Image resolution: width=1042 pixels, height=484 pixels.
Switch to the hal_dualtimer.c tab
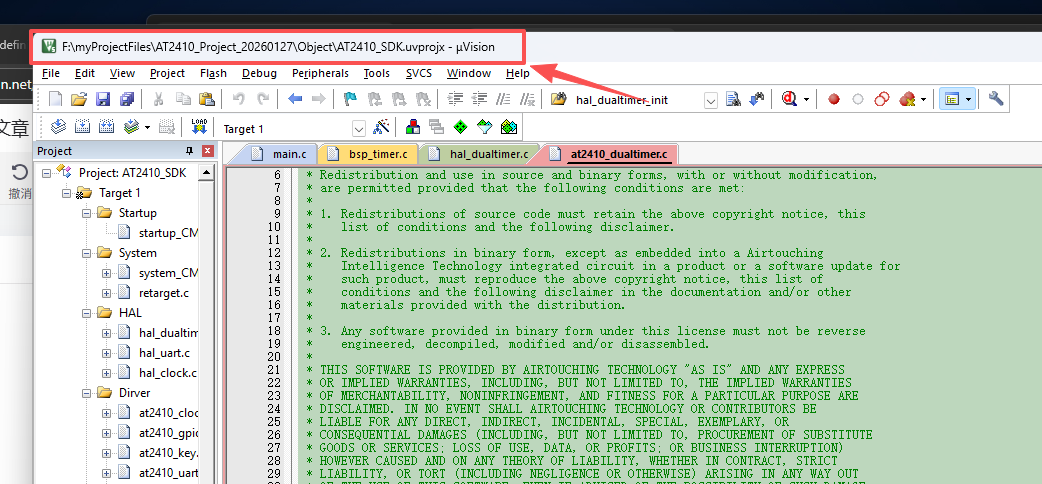pos(480,154)
